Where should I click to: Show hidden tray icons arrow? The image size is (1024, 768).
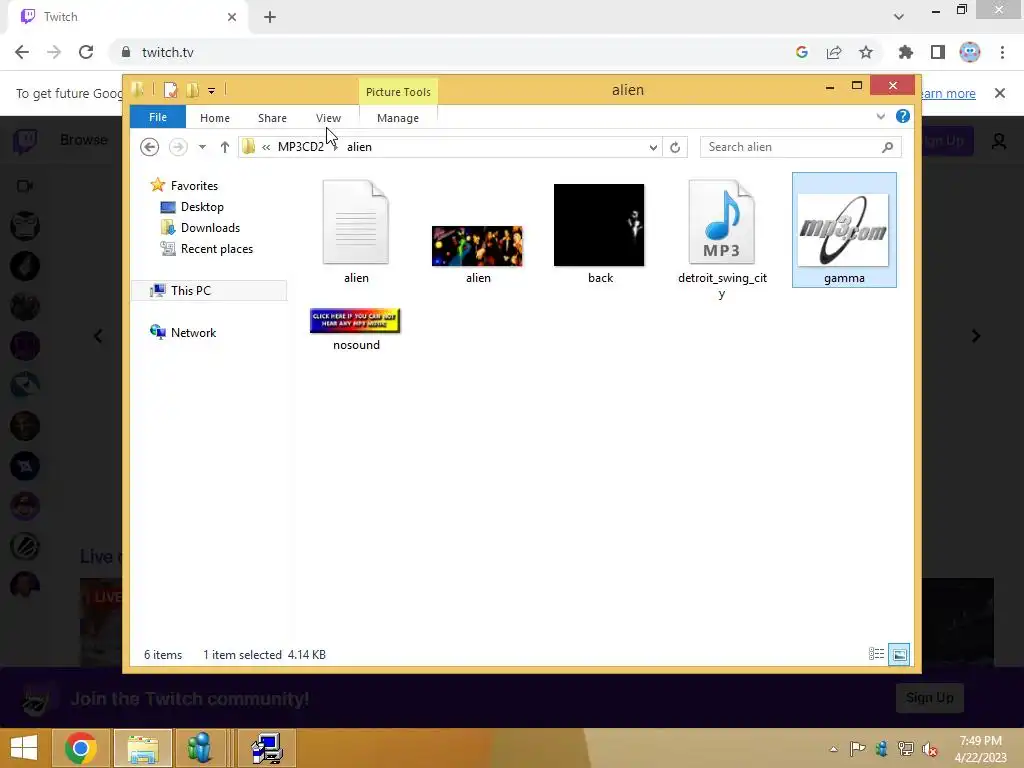click(x=833, y=749)
